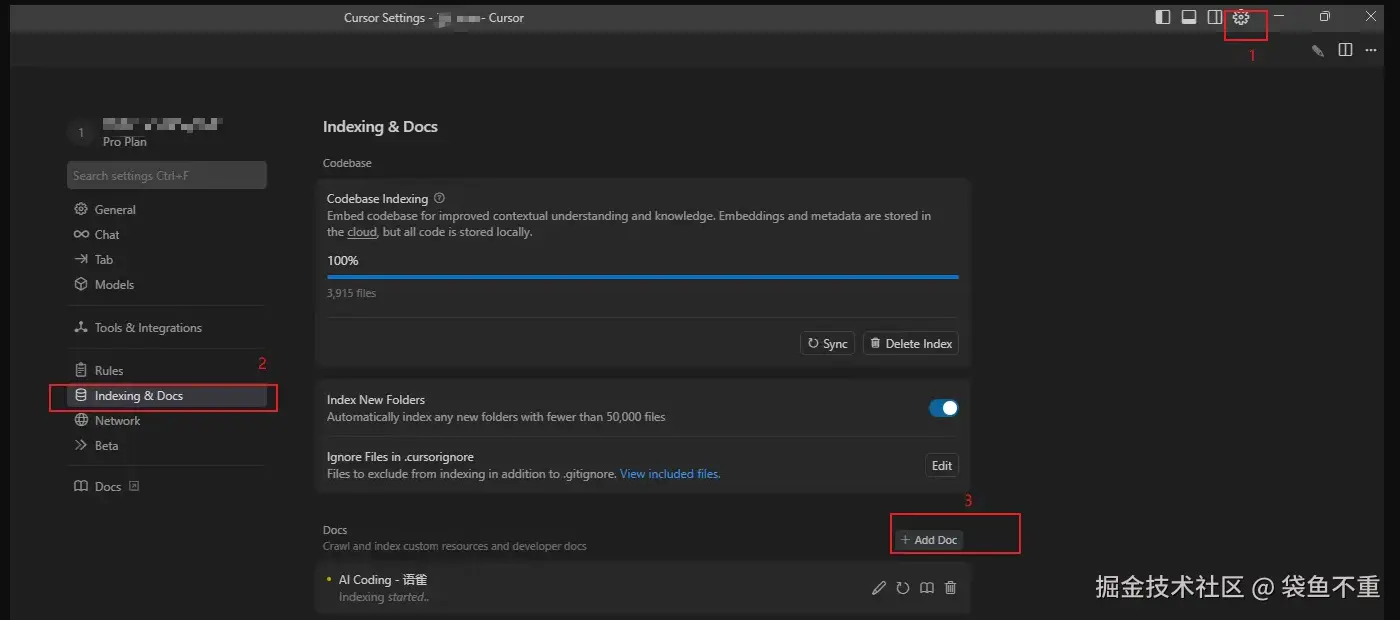Open Cursor settings gear icon
Image resolution: width=1400 pixels, height=620 pixels.
[x=1241, y=17]
